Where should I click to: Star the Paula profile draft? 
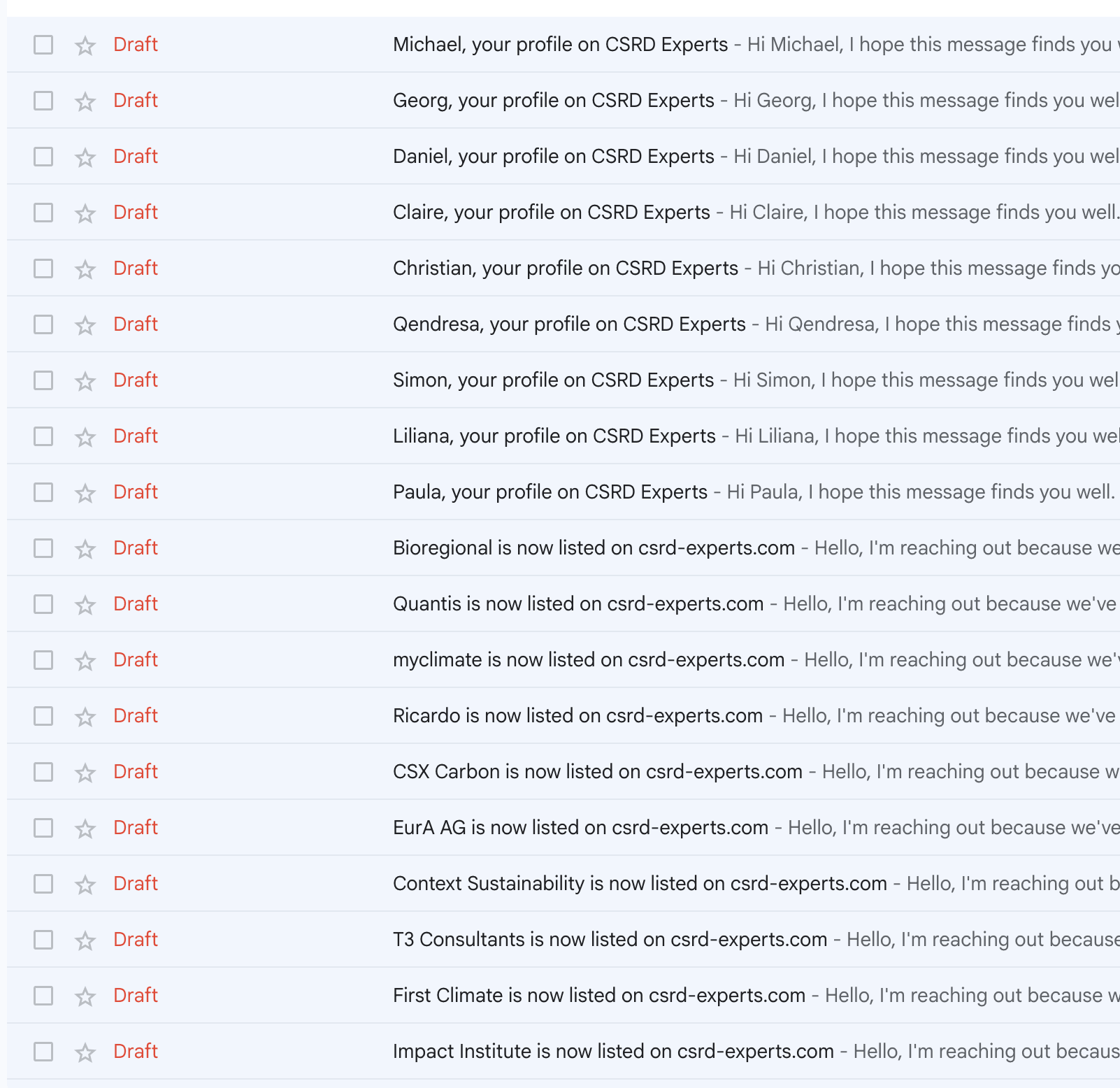point(85,493)
